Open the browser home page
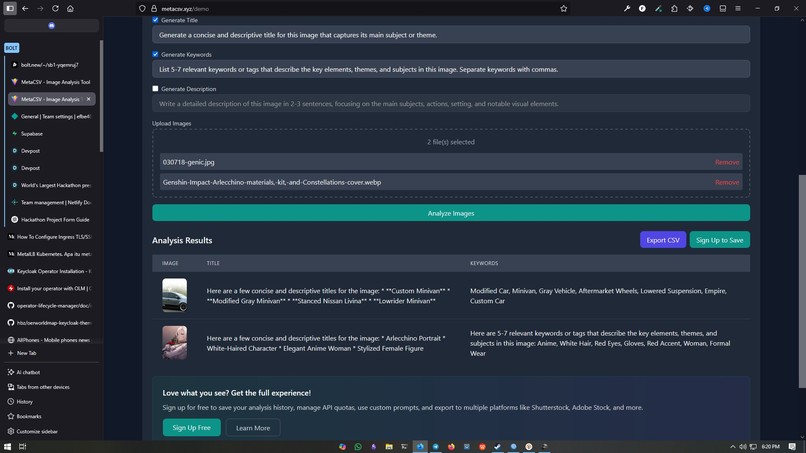806x453 pixels. 70,9
